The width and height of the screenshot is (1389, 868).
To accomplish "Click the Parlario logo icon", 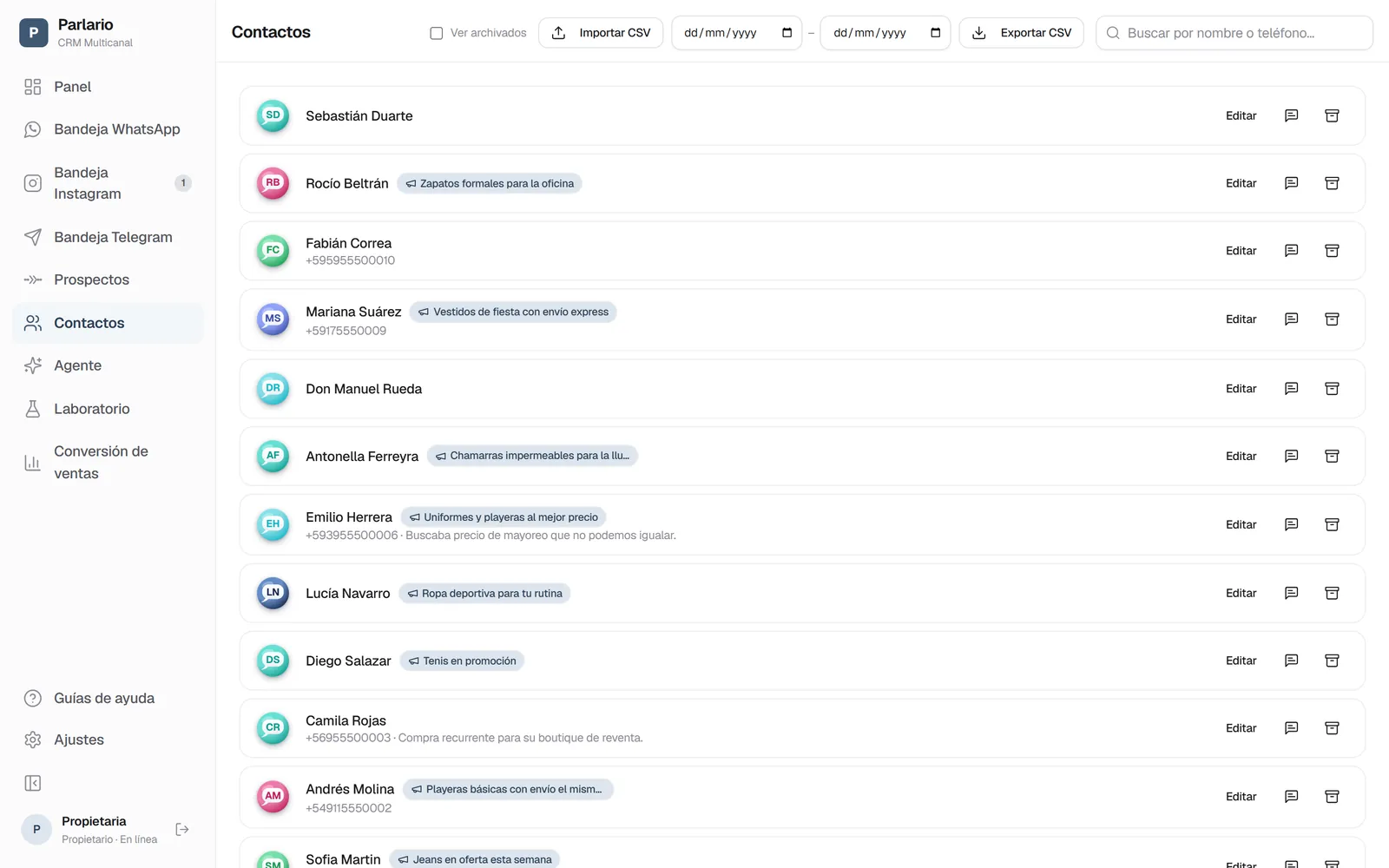I will [x=34, y=33].
